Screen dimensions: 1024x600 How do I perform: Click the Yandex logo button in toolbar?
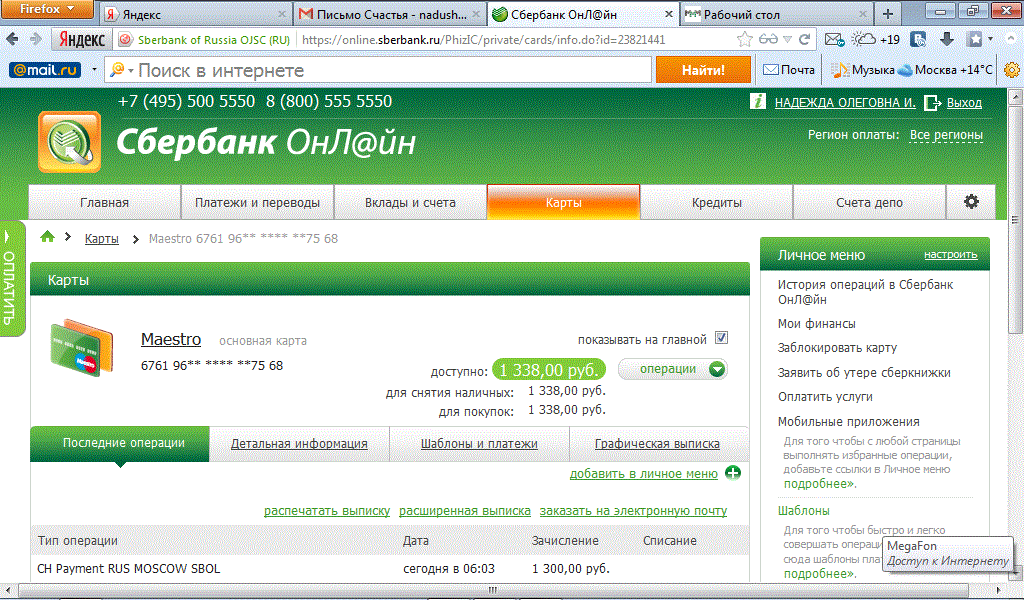tap(82, 39)
